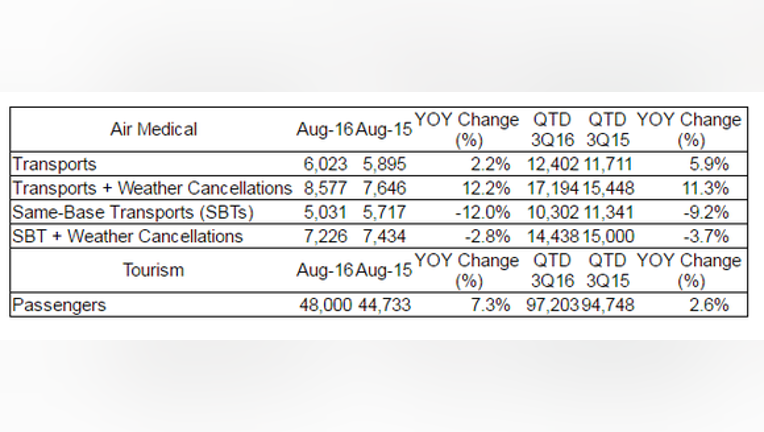The image size is (764, 432).
Task: Select Transports + Weather Cancellations row label
Action: point(152,188)
